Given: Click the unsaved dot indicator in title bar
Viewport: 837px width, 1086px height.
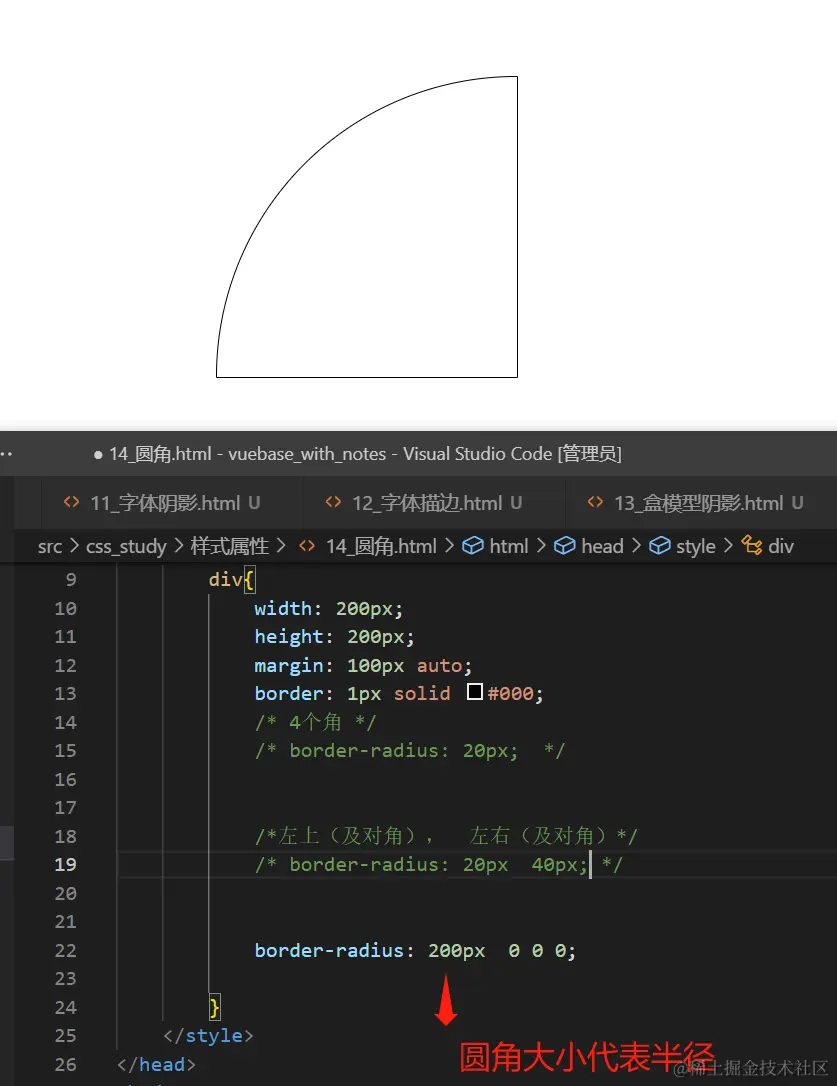Looking at the screenshot, I should click(98, 455).
